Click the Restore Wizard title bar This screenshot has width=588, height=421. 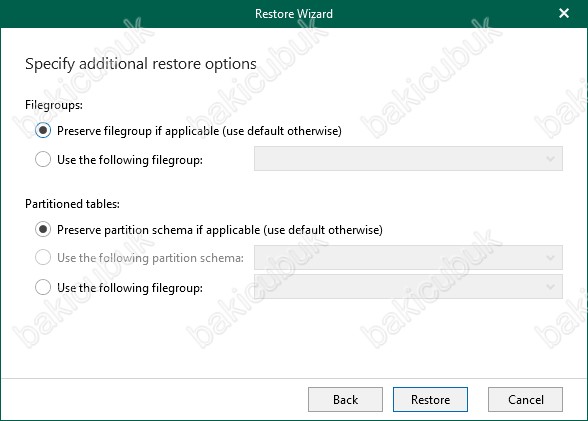(294, 14)
